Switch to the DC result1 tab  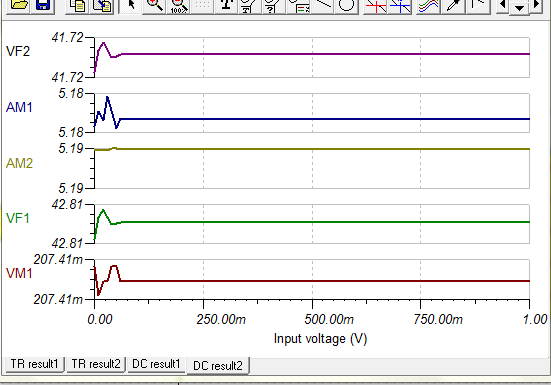pos(156,364)
